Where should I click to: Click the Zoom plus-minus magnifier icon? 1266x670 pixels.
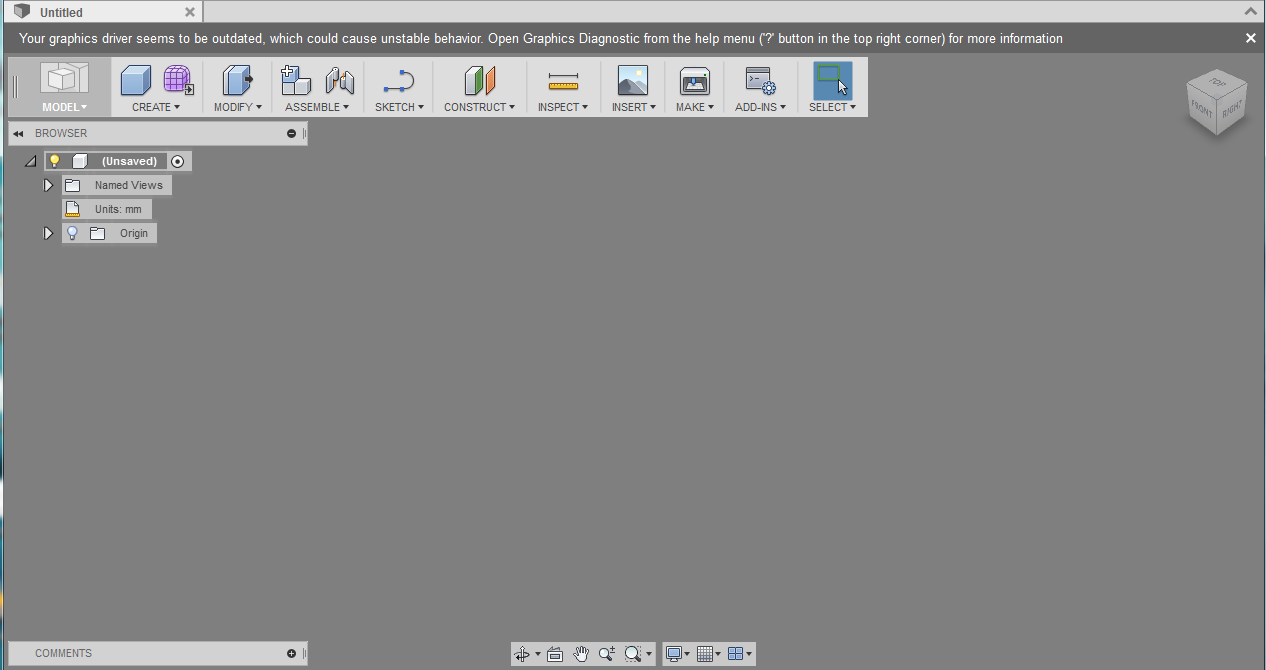point(607,654)
